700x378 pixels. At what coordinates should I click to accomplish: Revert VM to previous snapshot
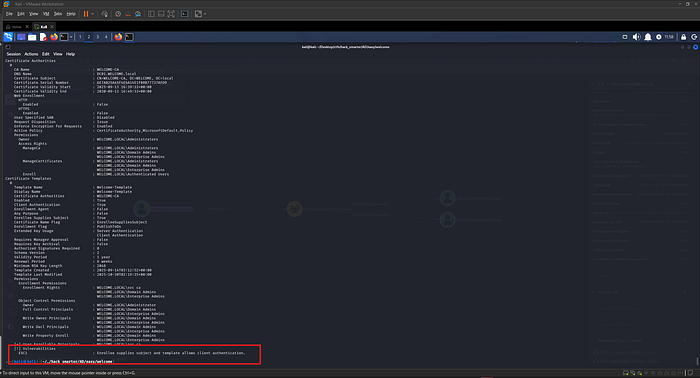click(x=128, y=14)
